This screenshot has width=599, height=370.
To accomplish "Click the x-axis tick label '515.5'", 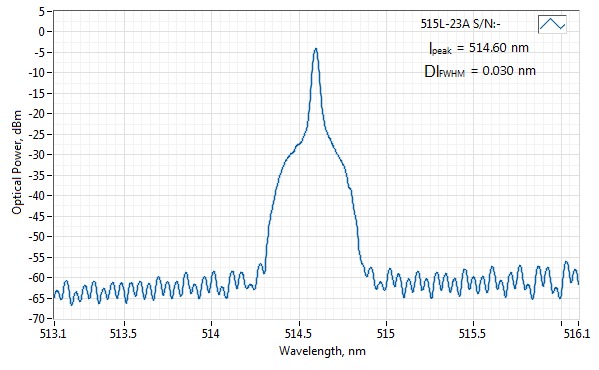I will (x=473, y=334).
